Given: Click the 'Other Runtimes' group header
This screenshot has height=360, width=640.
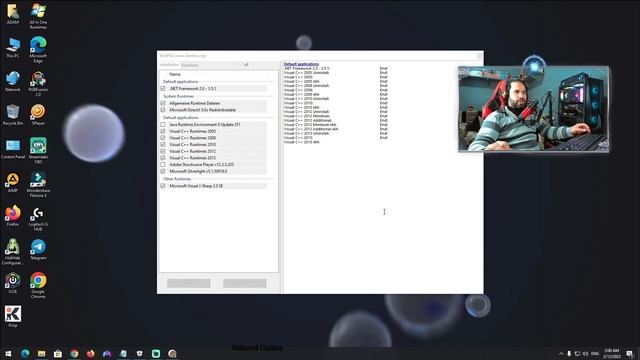Looking at the screenshot, I should click(x=177, y=179).
